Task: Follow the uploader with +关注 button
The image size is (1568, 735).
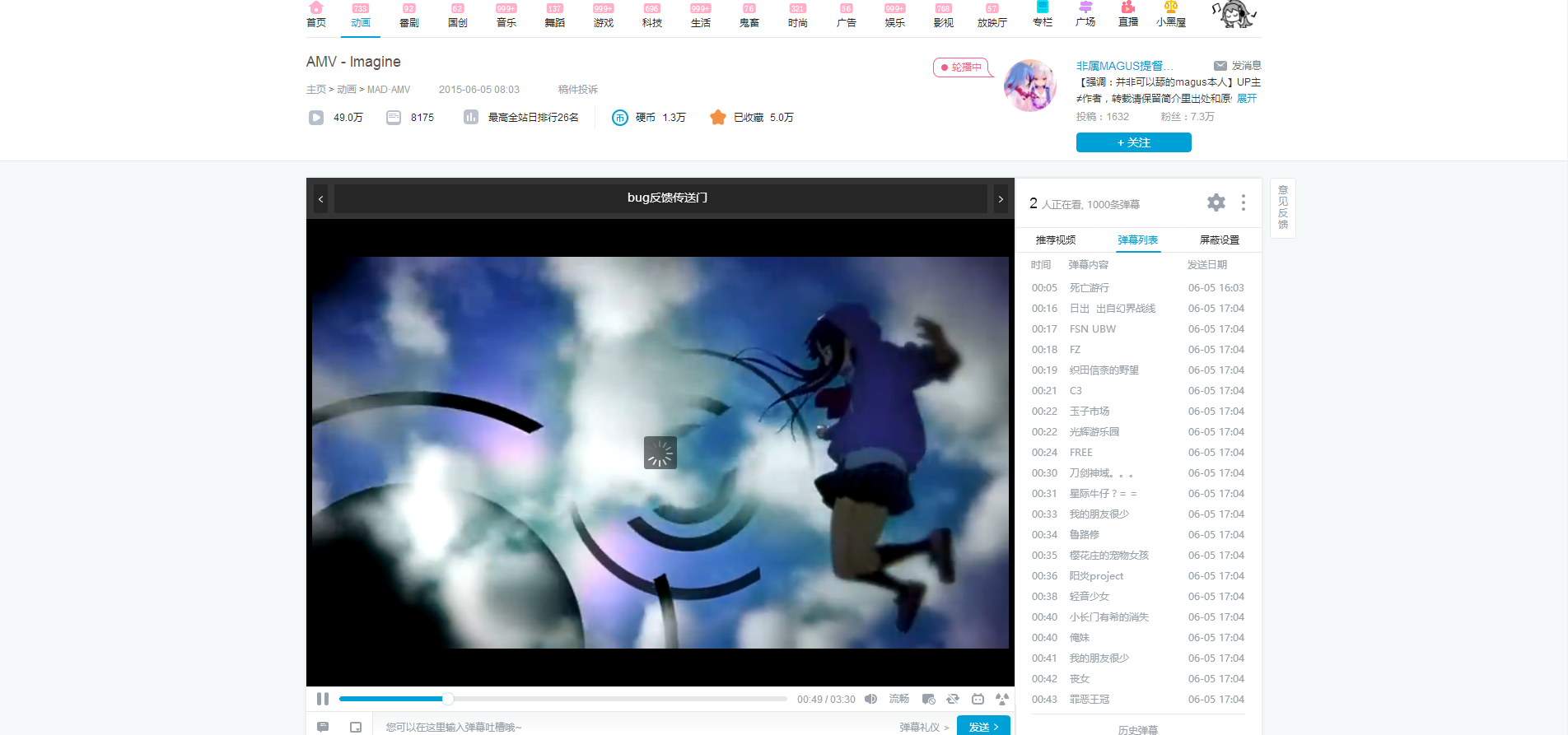Action: pyautogui.click(x=1134, y=142)
